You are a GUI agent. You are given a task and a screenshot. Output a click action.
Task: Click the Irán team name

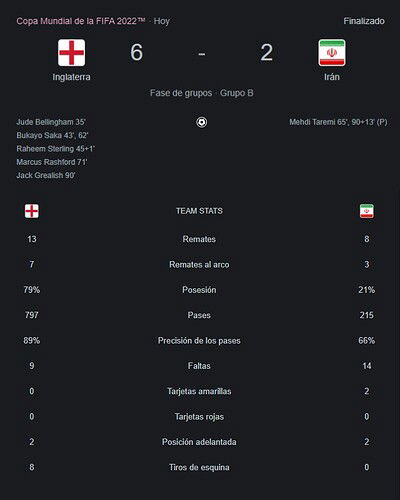pyautogui.click(x=332, y=77)
